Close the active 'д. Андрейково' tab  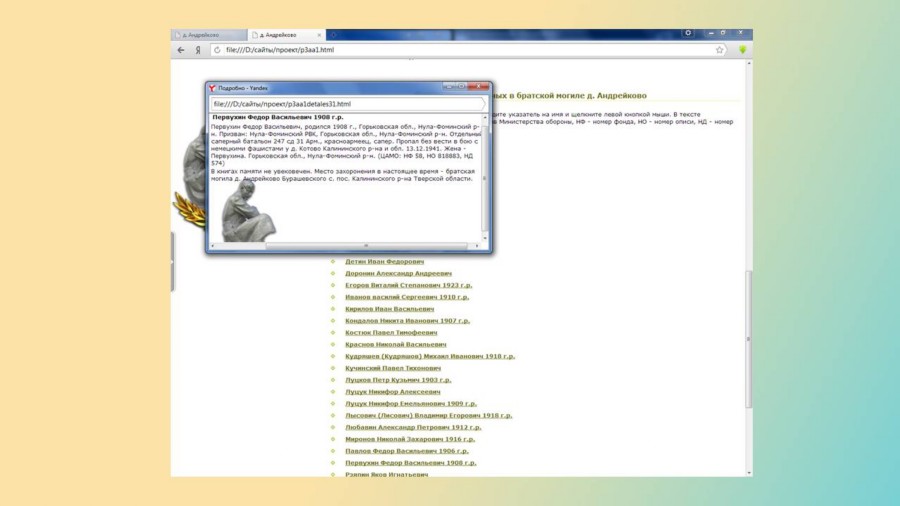[319, 35]
